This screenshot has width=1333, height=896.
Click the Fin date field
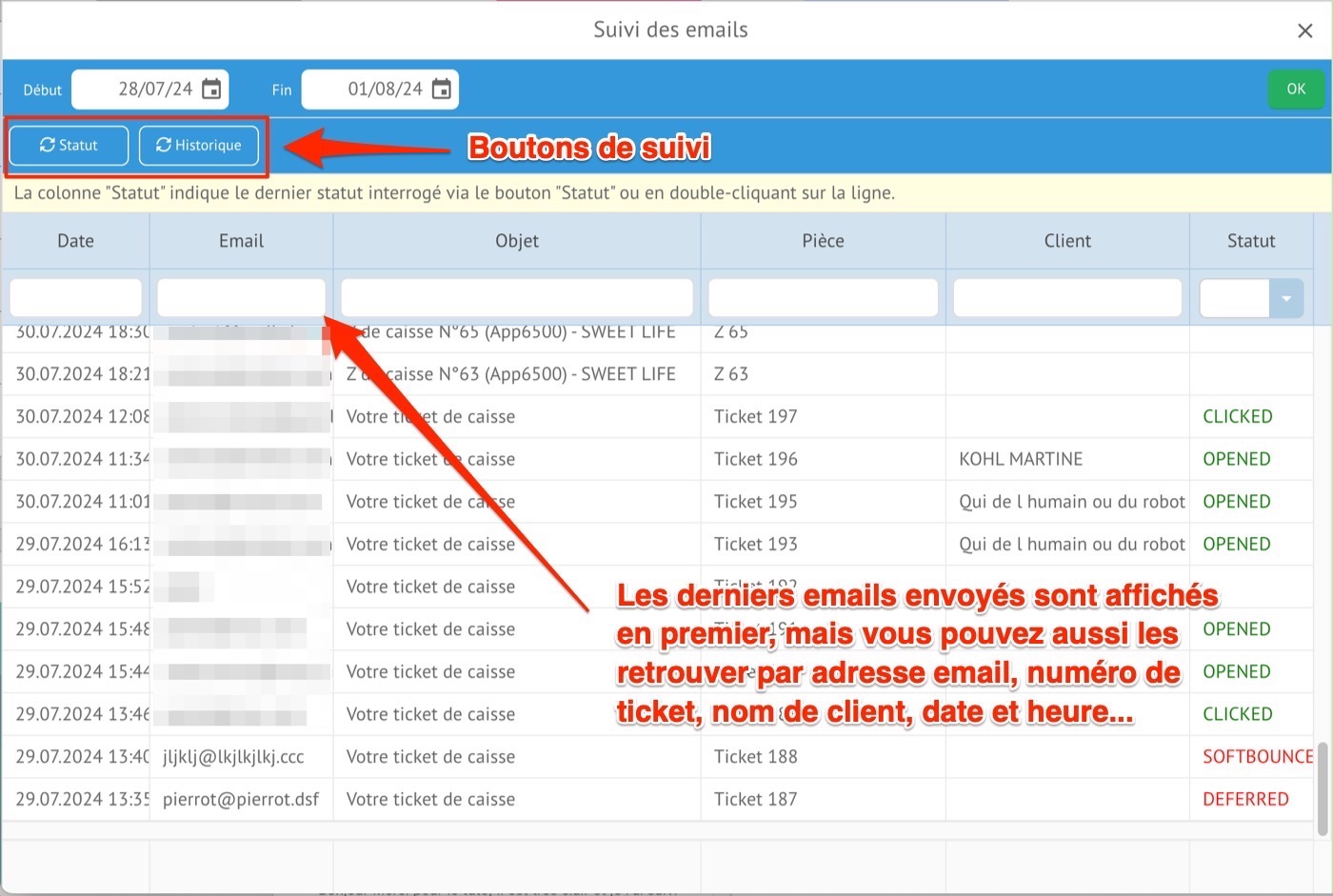(373, 90)
